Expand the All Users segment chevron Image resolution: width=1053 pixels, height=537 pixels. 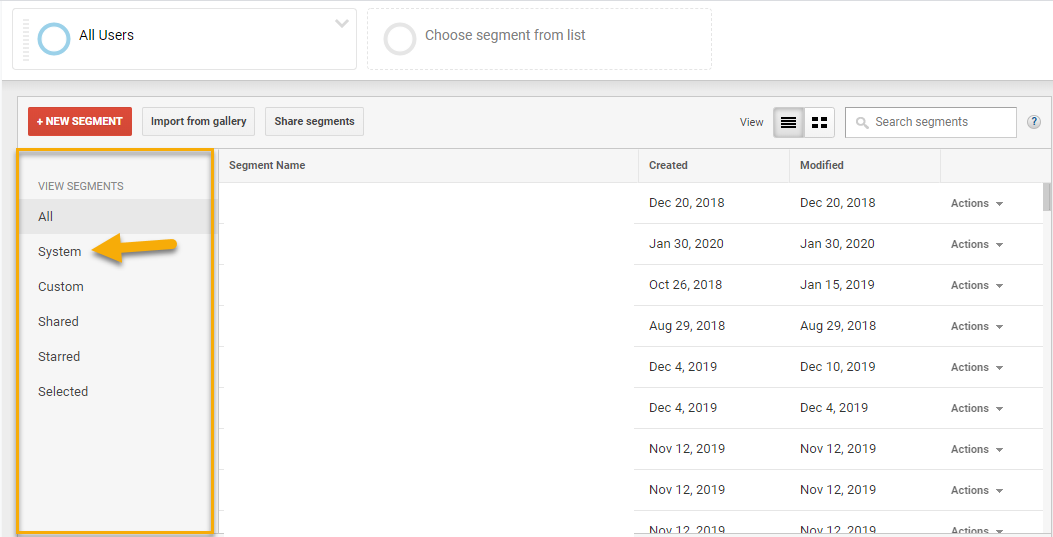[342, 23]
